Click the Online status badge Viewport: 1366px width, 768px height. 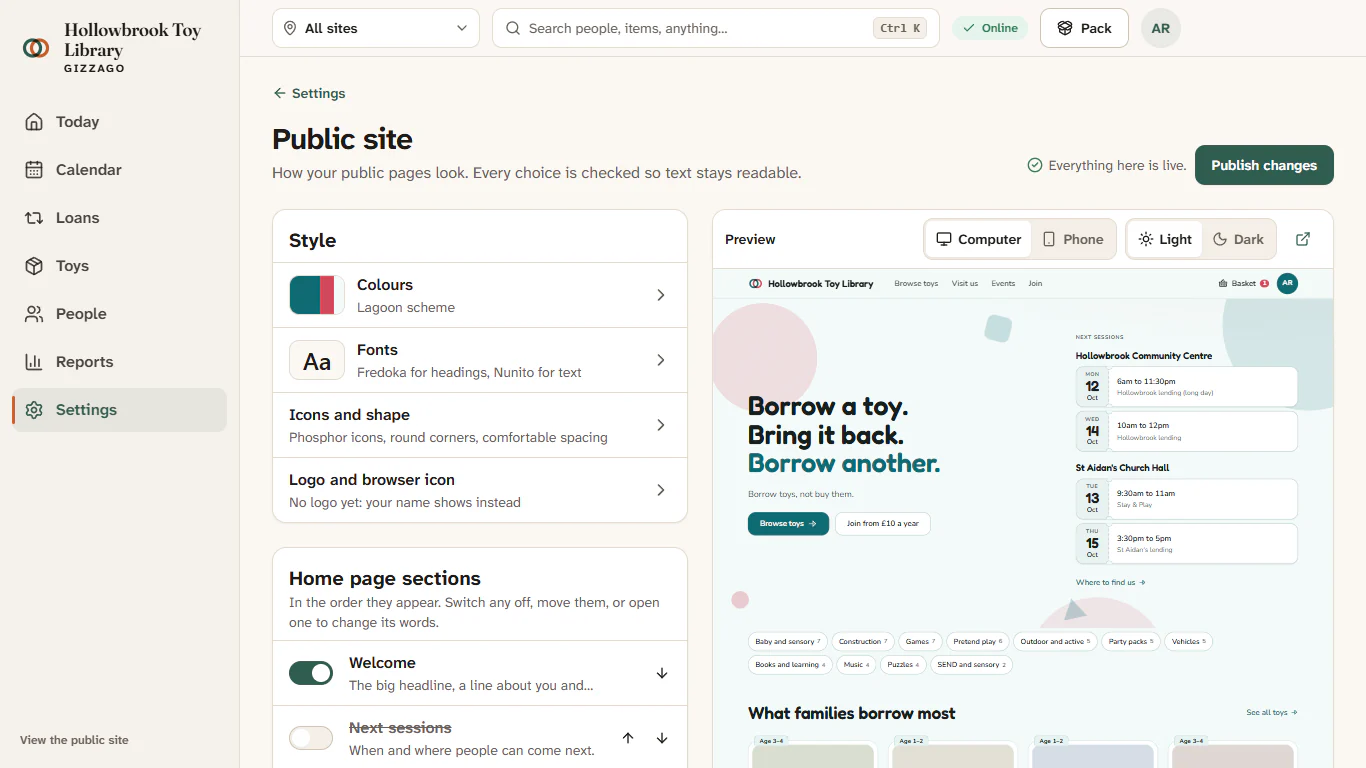990,28
